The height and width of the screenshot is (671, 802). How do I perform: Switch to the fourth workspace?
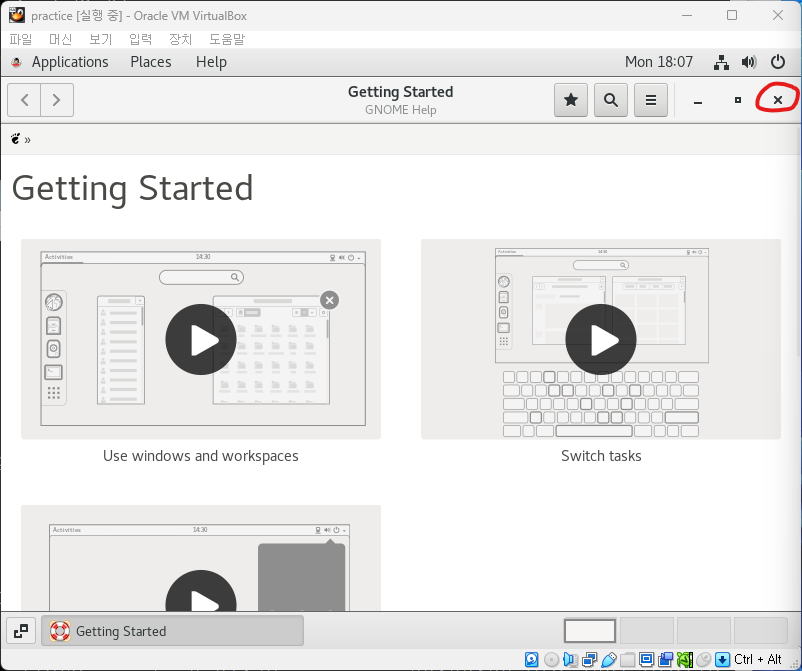[x=760, y=631]
